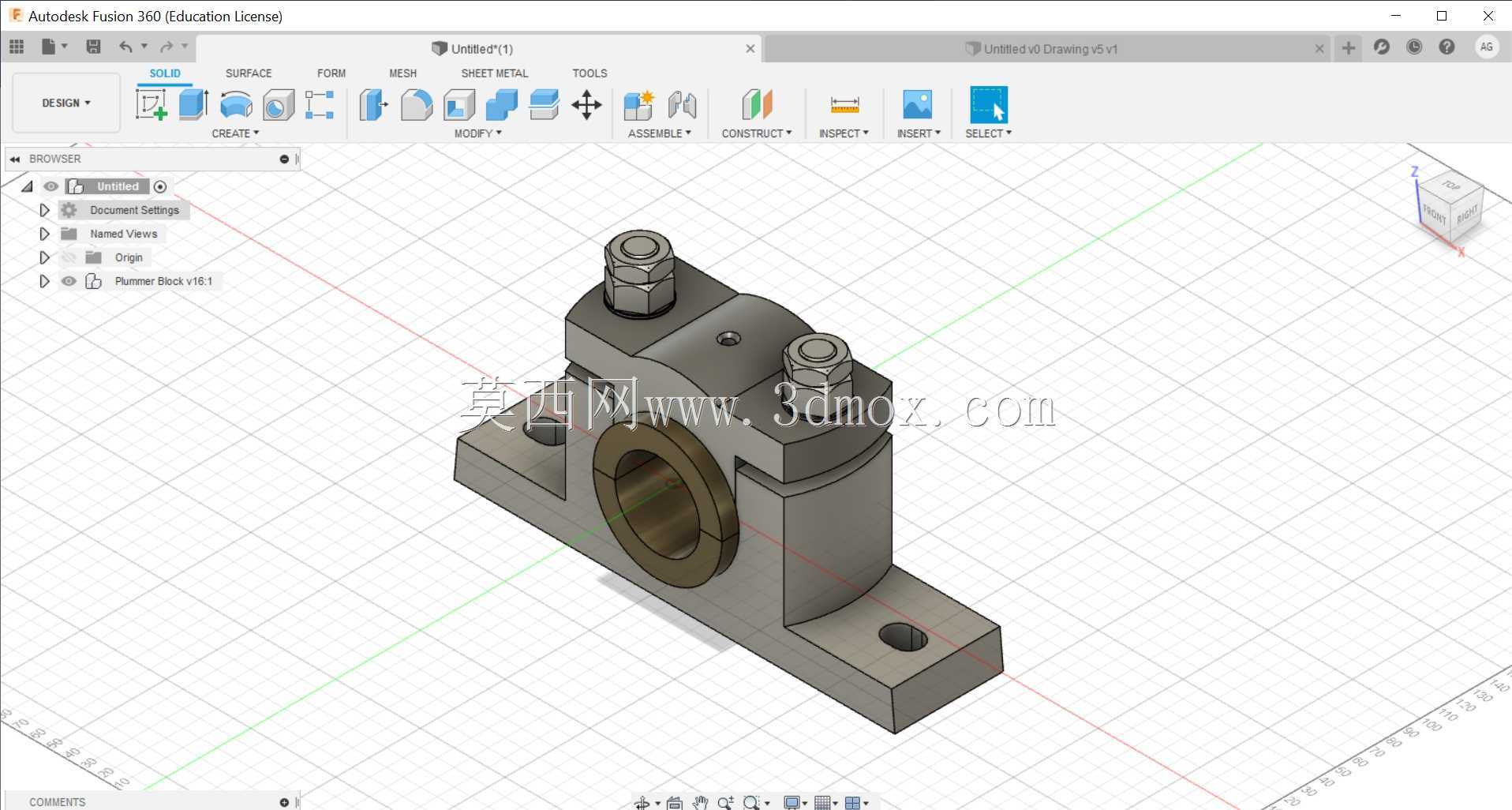Start a new sketch with Create Sketch
1512x810 pixels.
(151, 104)
